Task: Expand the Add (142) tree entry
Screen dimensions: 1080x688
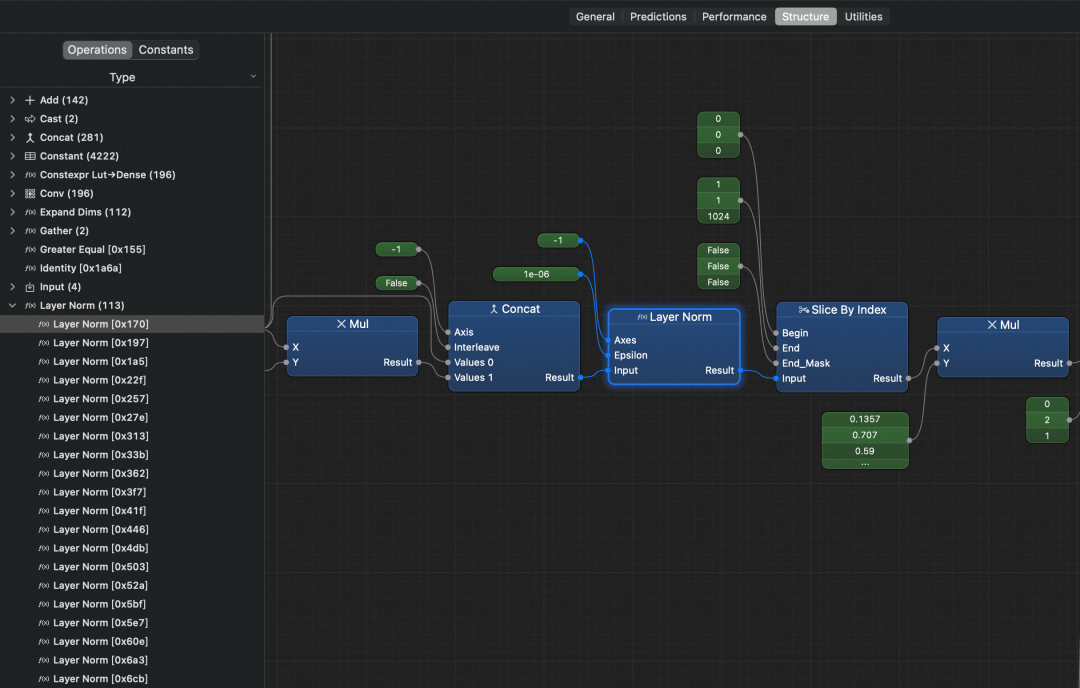Action: pos(10,100)
